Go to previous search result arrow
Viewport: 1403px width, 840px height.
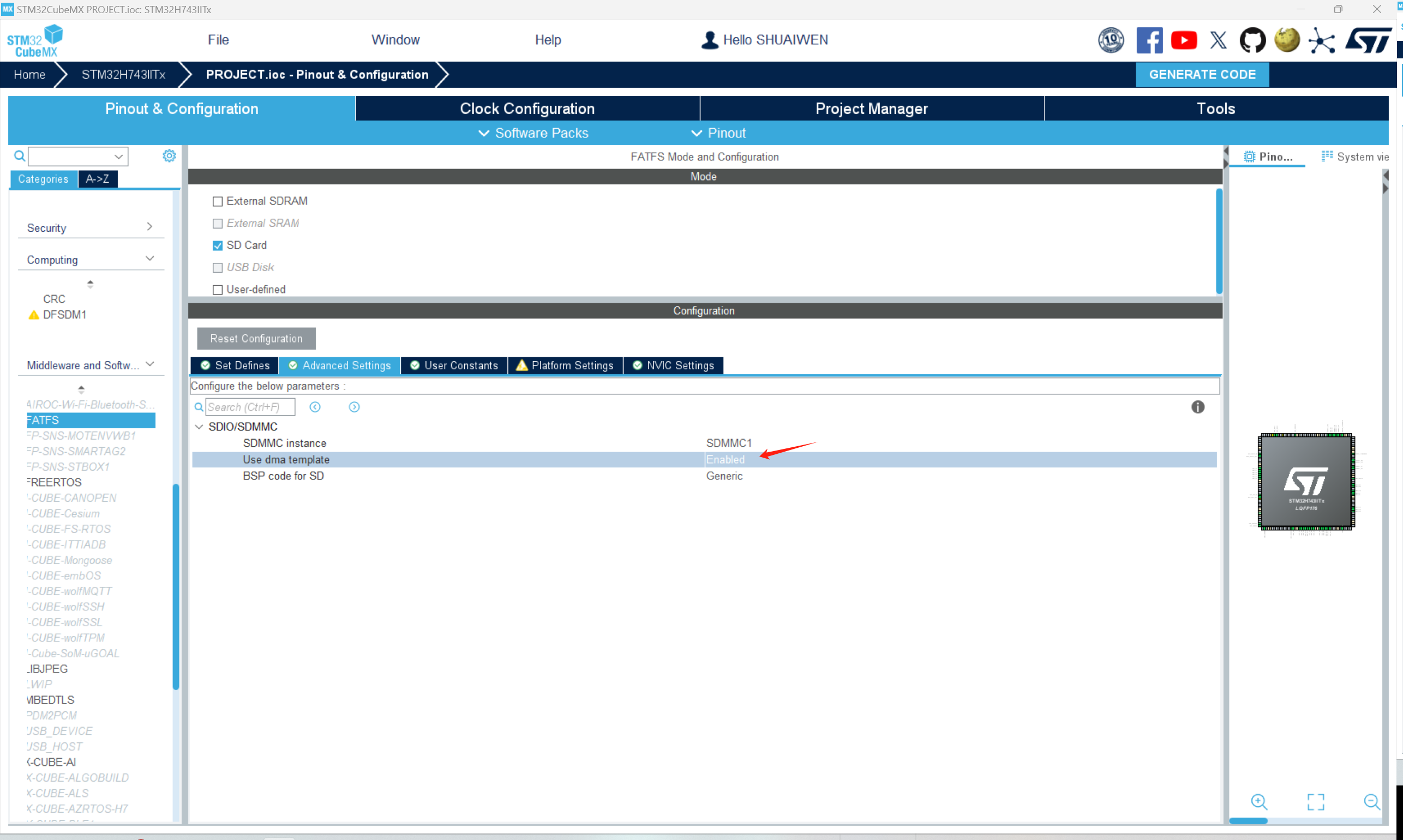coord(315,407)
